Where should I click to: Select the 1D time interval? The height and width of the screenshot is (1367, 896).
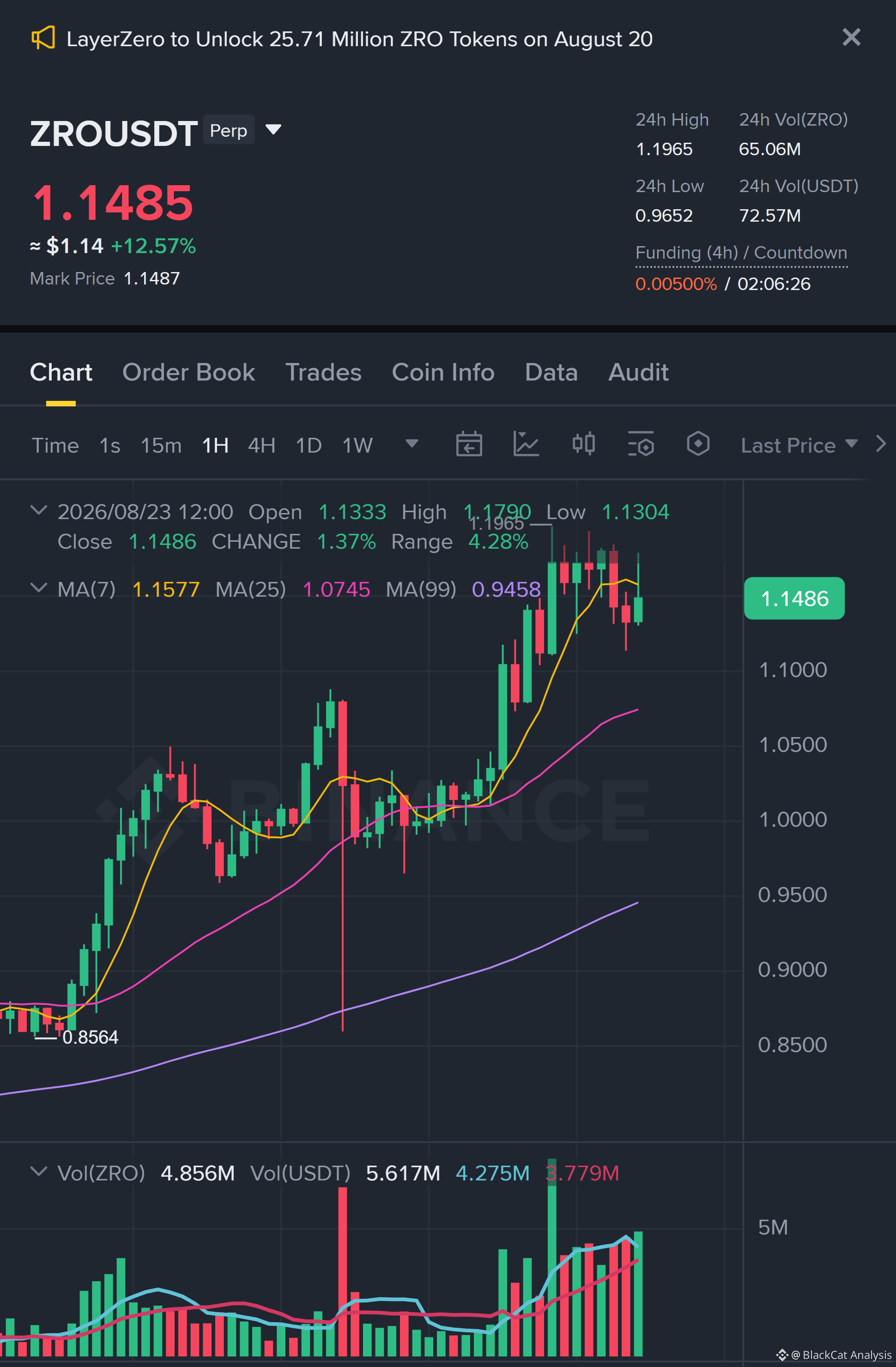point(309,445)
